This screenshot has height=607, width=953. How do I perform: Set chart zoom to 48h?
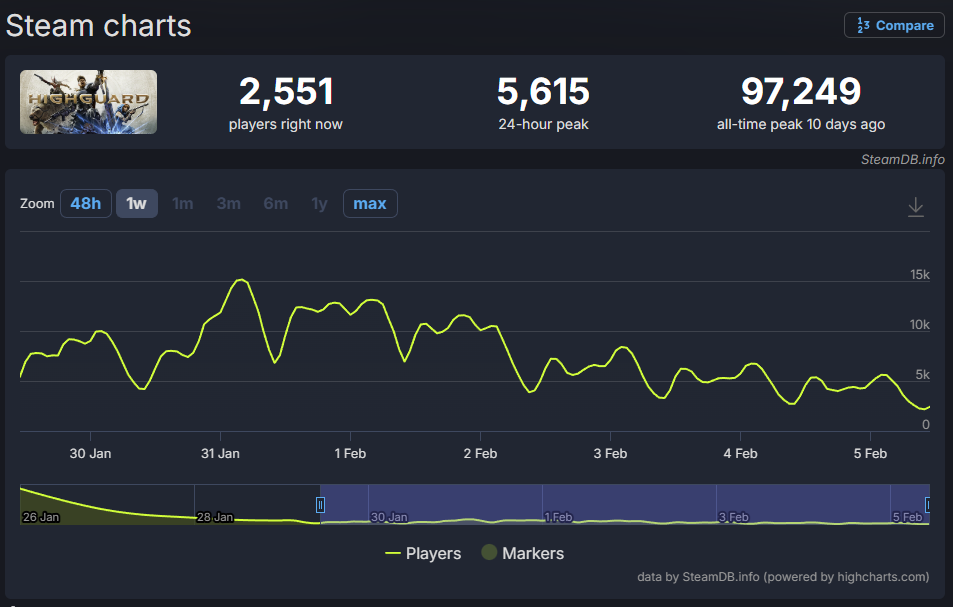pos(86,204)
